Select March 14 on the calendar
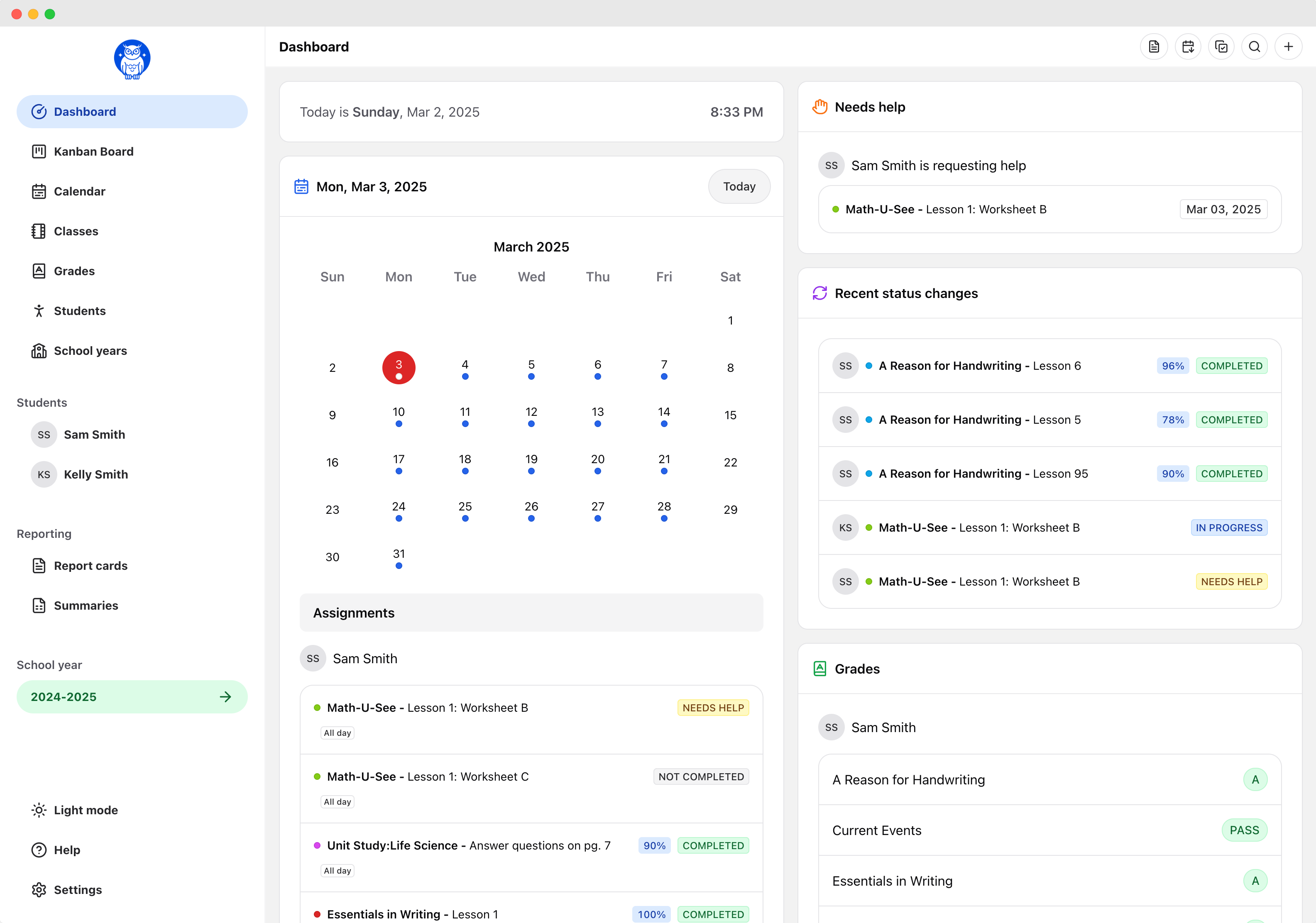1316x923 pixels. coord(664,411)
